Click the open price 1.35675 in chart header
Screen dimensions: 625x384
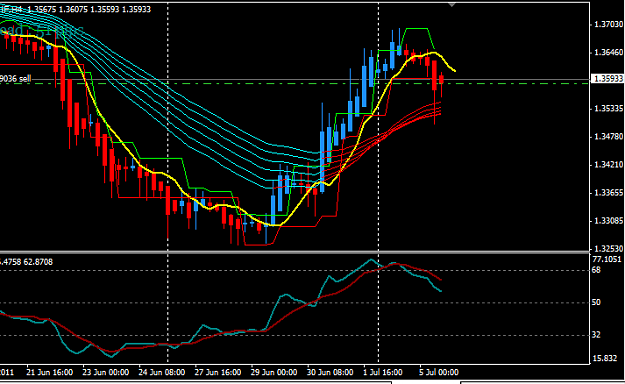(x=41, y=9)
